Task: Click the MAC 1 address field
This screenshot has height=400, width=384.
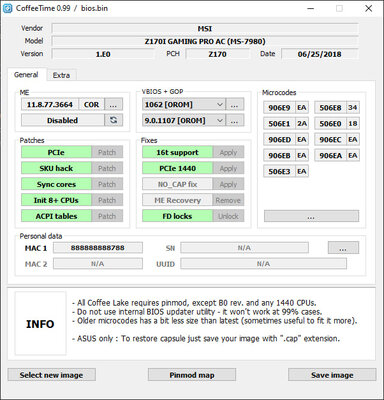Action: click(98, 248)
